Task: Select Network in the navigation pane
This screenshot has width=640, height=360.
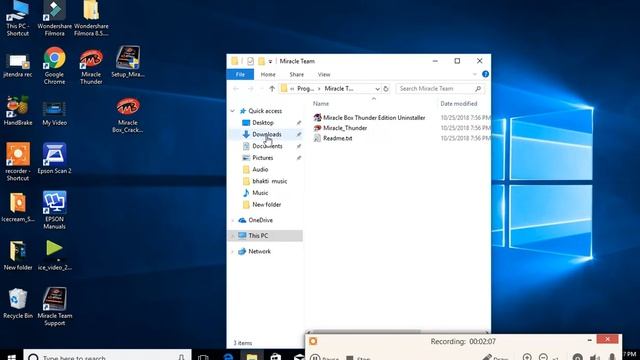Action: point(260,251)
